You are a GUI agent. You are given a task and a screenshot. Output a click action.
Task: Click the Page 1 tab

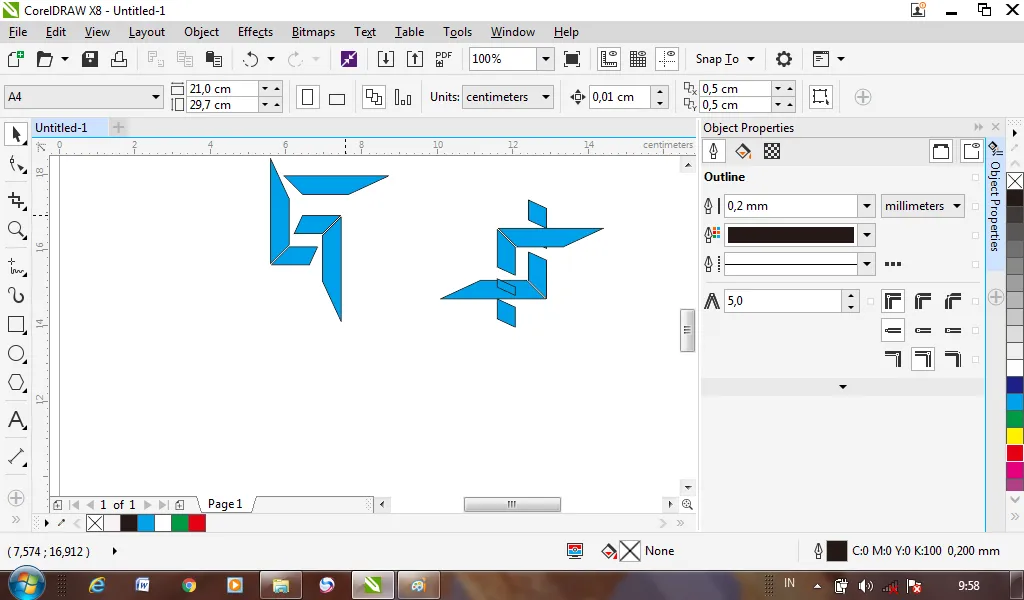click(x=225, y=504)
